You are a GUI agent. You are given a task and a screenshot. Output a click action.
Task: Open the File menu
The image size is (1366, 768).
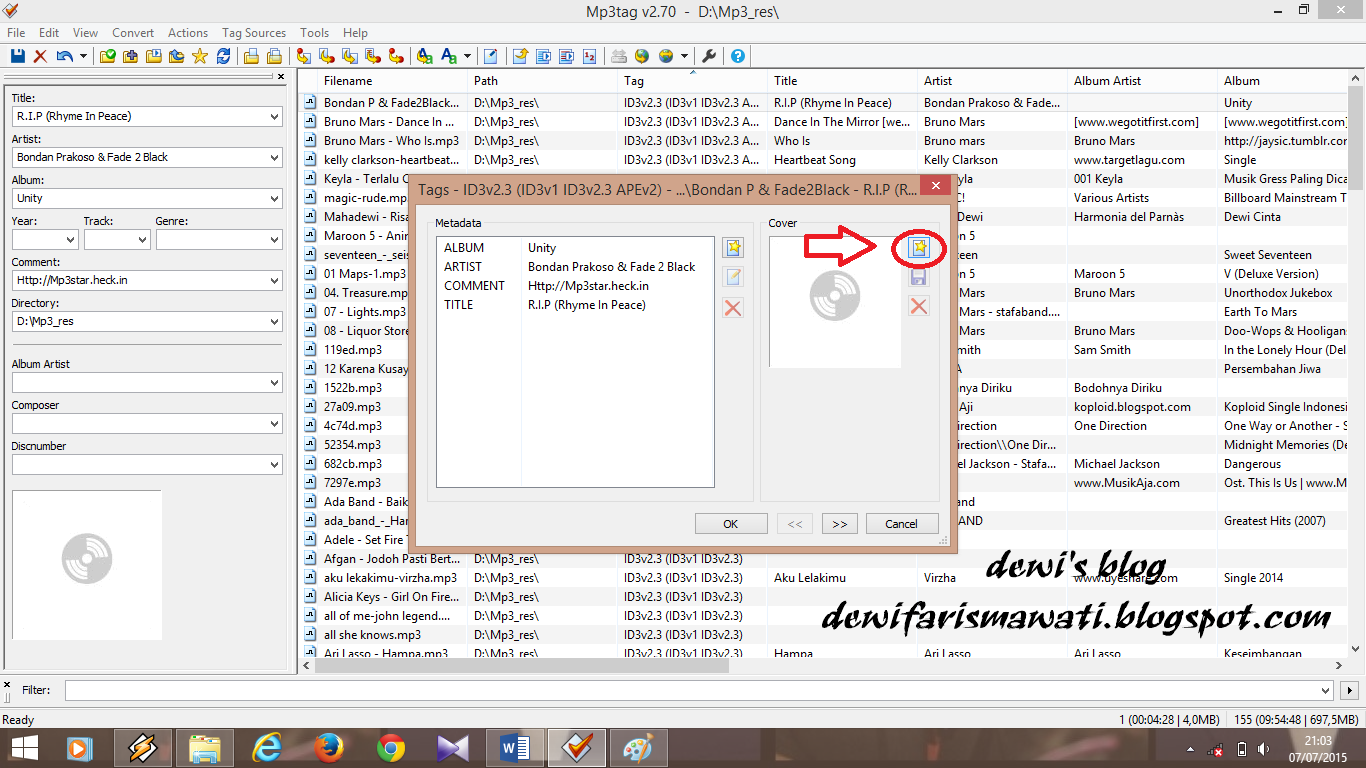coord(16,33)
